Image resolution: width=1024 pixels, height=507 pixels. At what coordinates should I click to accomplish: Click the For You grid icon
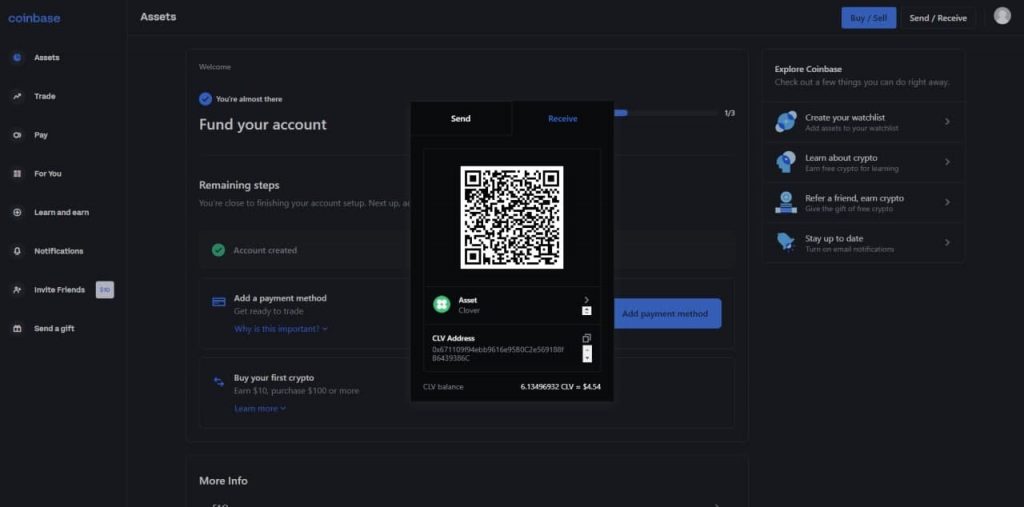click(18, 174)
